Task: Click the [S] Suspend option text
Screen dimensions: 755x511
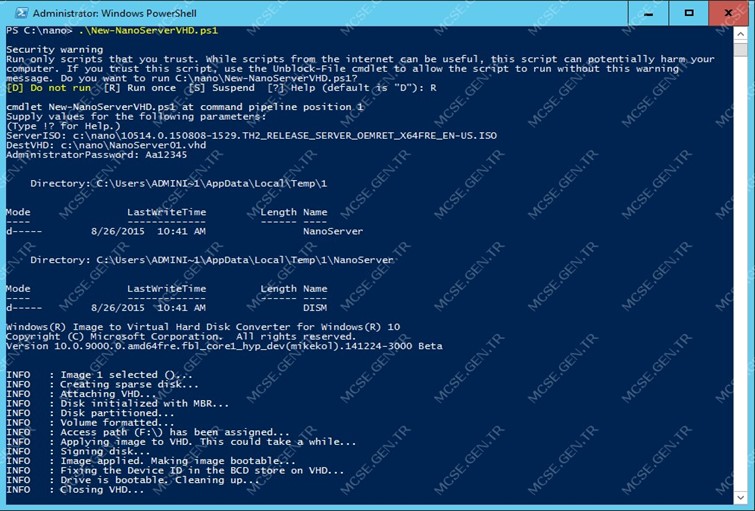Action: pyautogui.click(x=221, y=88)
